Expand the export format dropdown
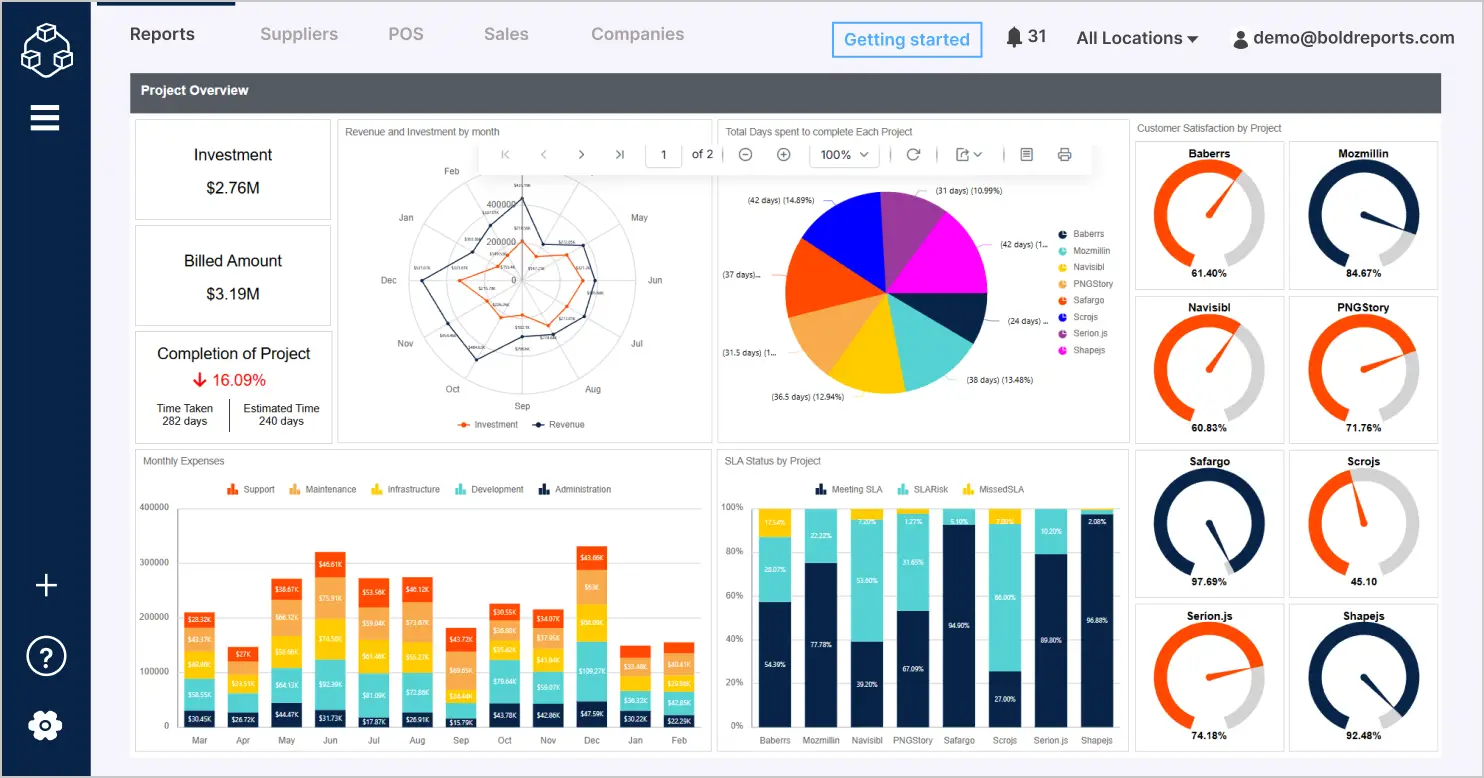Viewport: 1484px width, 778px height. (969, 155)
